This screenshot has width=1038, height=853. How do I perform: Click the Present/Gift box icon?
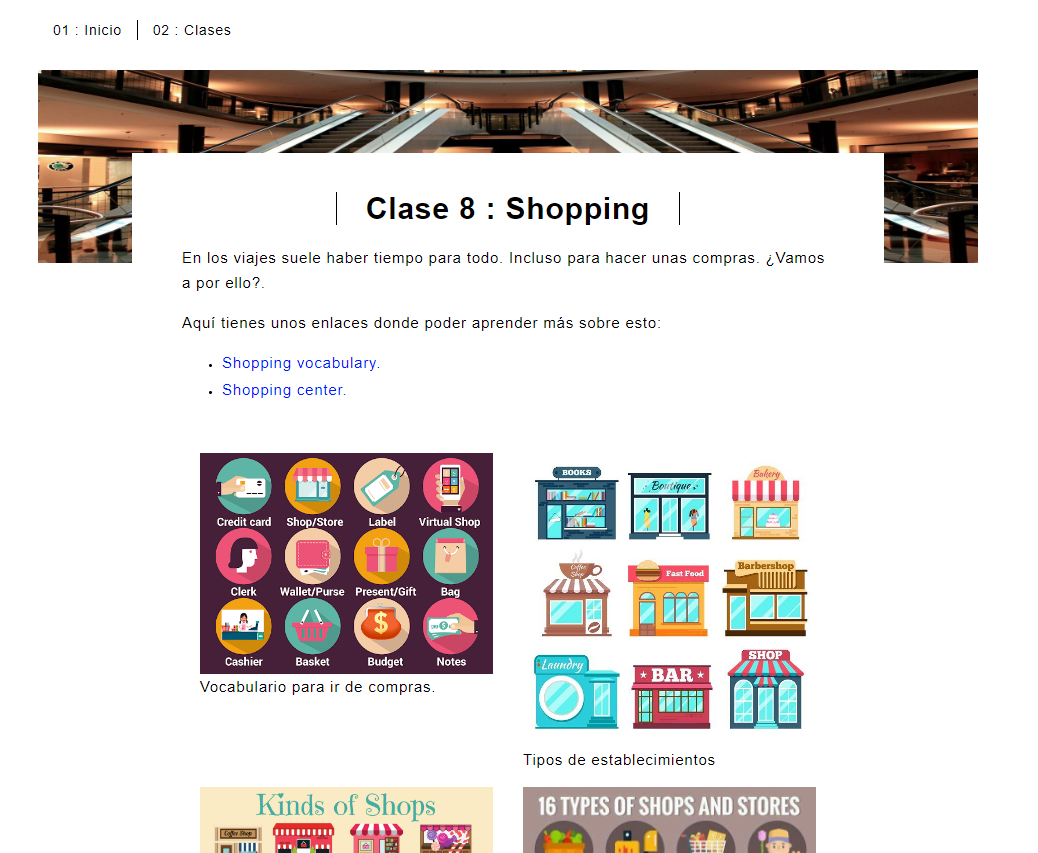pos(382,556)
